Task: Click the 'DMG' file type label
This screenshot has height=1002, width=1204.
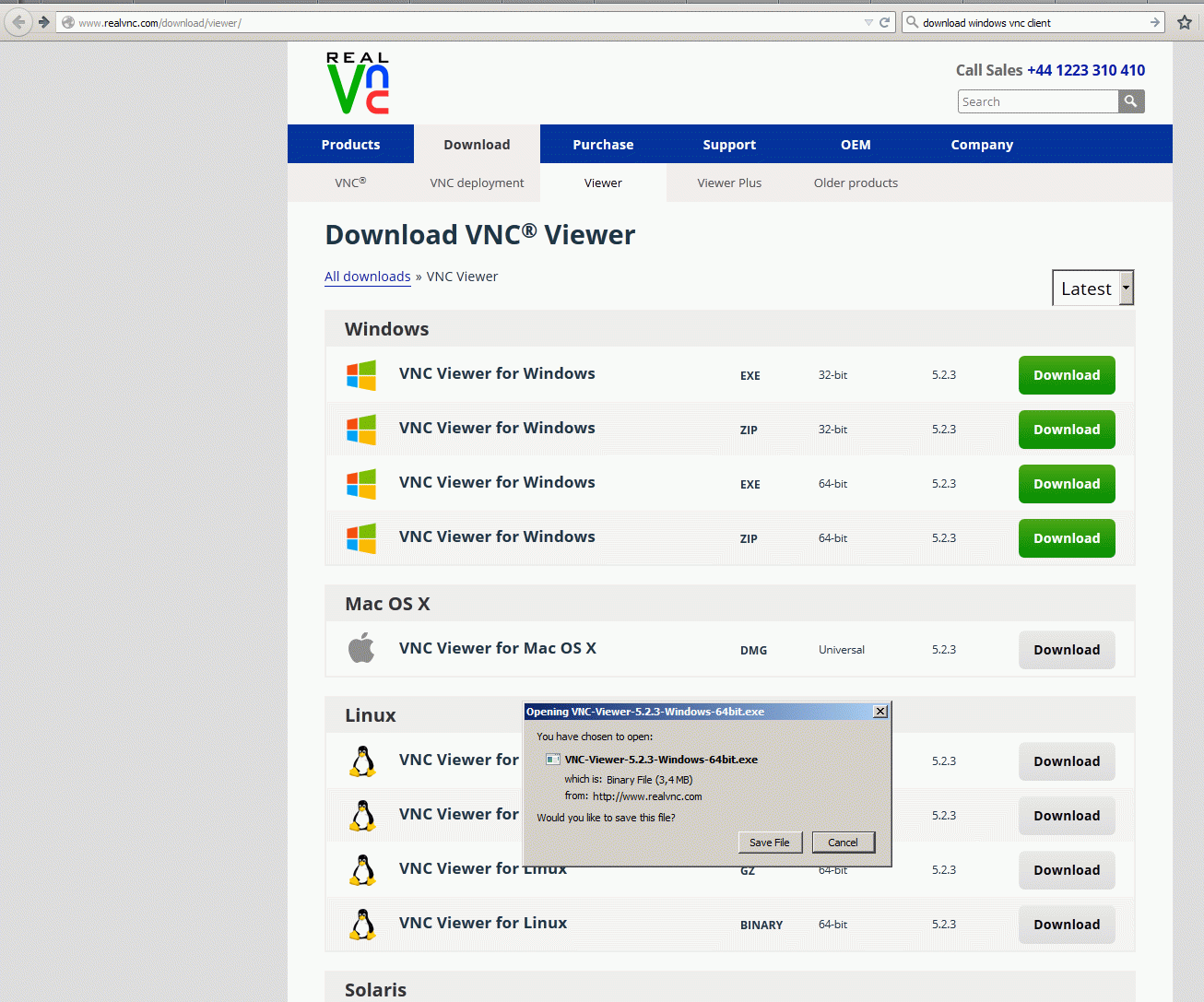Action: click(x=754, y=650)
